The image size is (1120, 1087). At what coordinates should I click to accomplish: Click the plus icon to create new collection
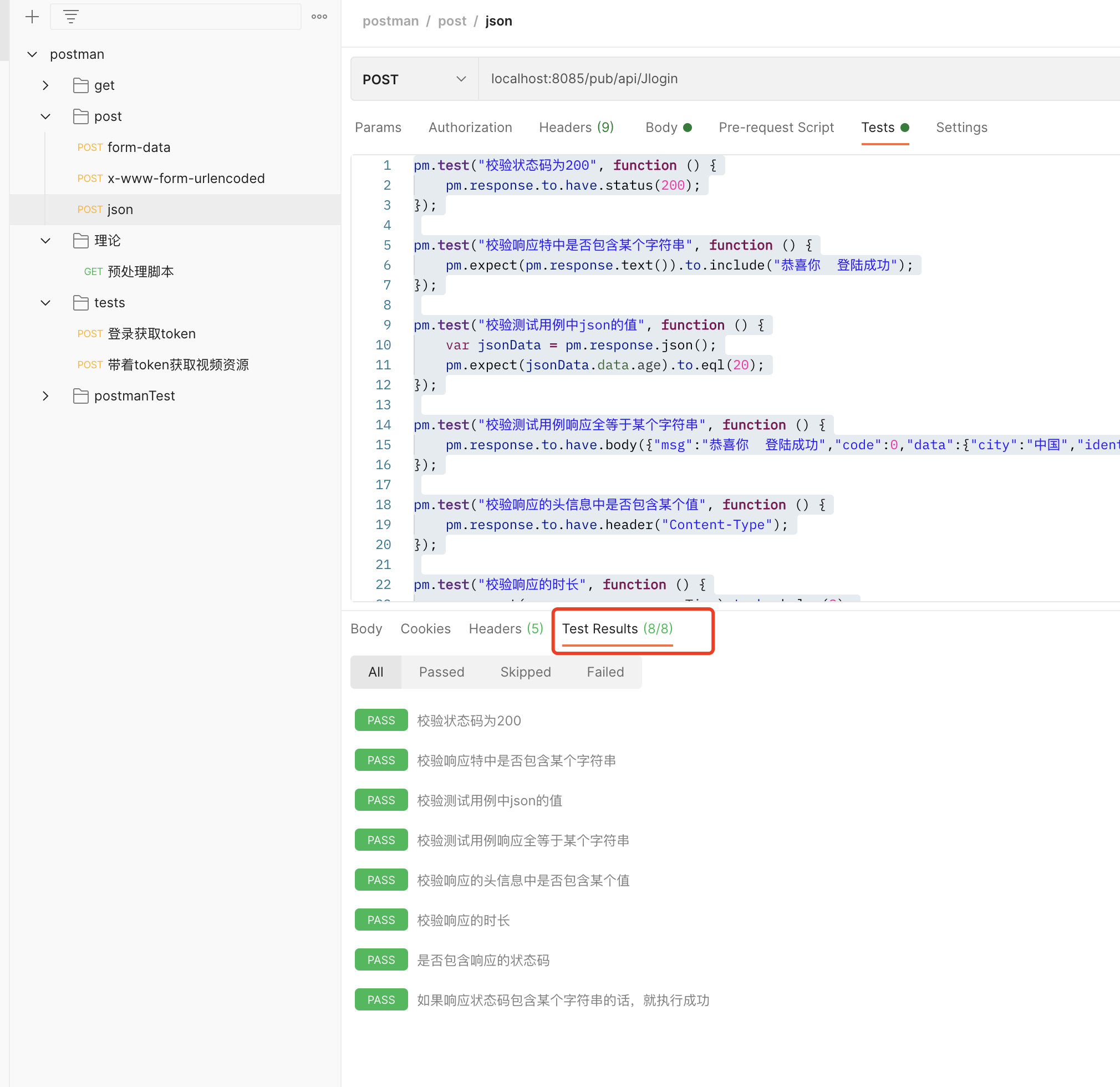(x=32, y=17)
